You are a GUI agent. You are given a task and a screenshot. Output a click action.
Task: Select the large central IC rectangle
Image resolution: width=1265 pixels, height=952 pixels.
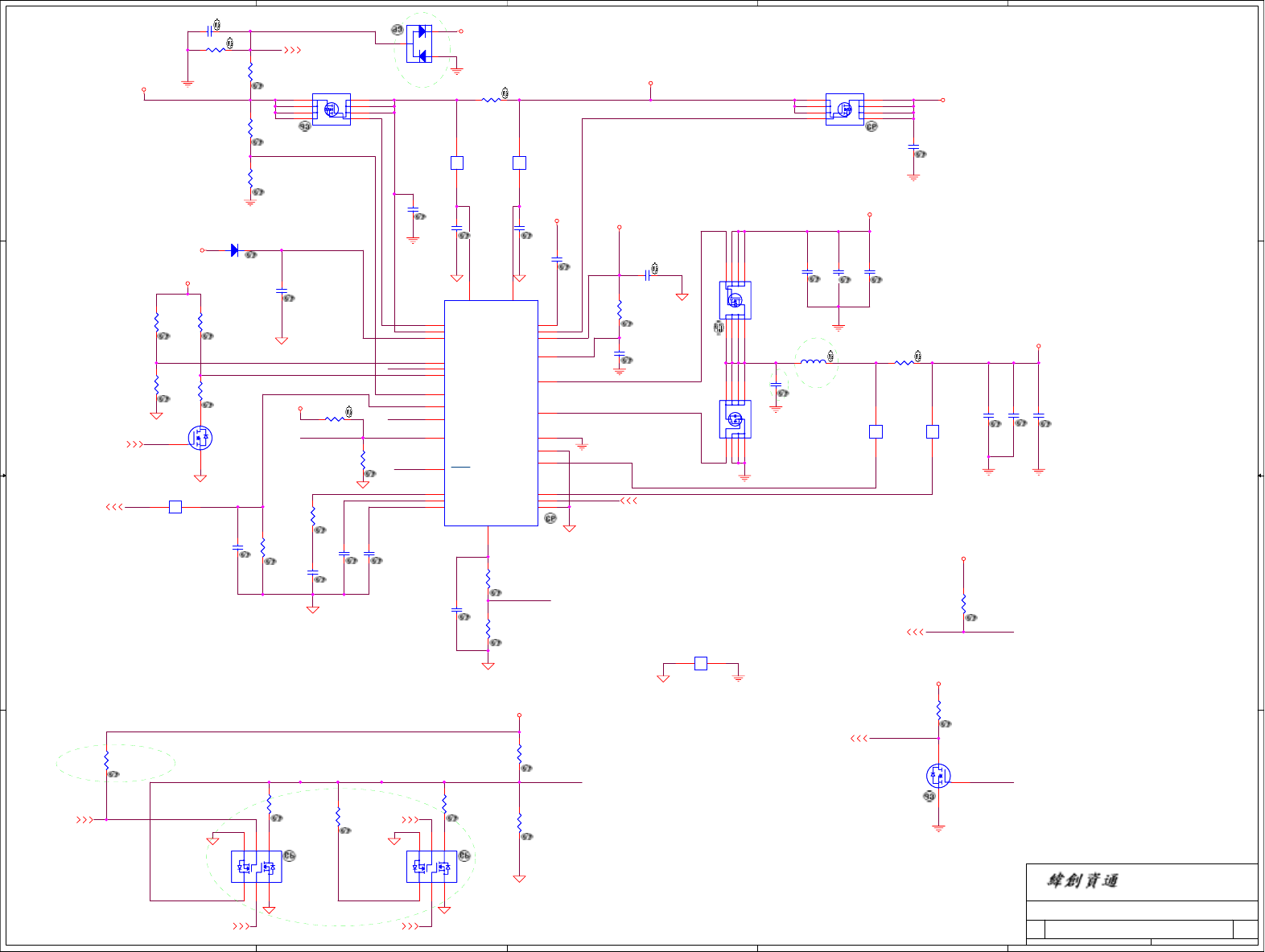pyautogui.click(x=491, y=413)
